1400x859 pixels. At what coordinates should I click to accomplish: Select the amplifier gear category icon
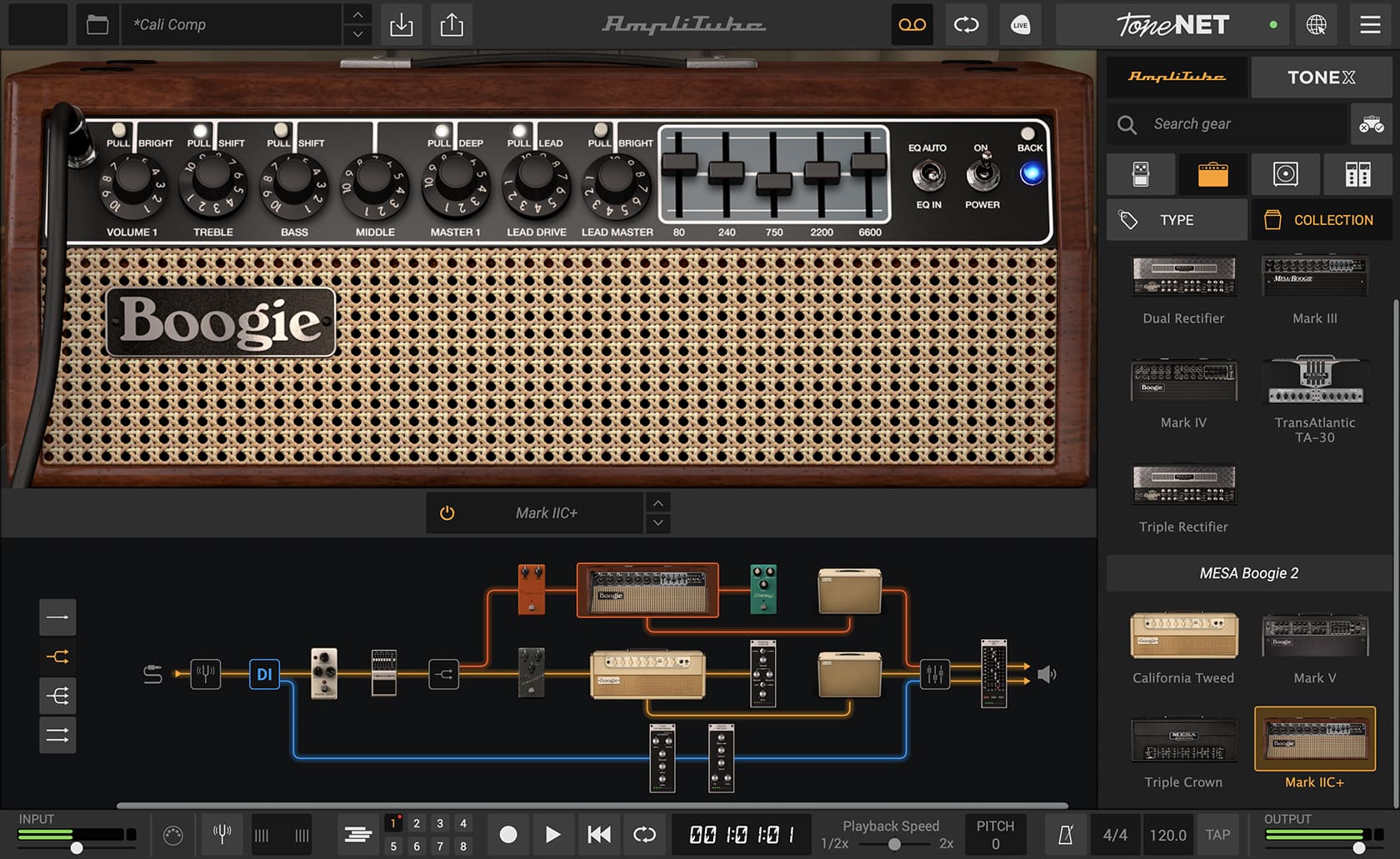point(1213,174)
